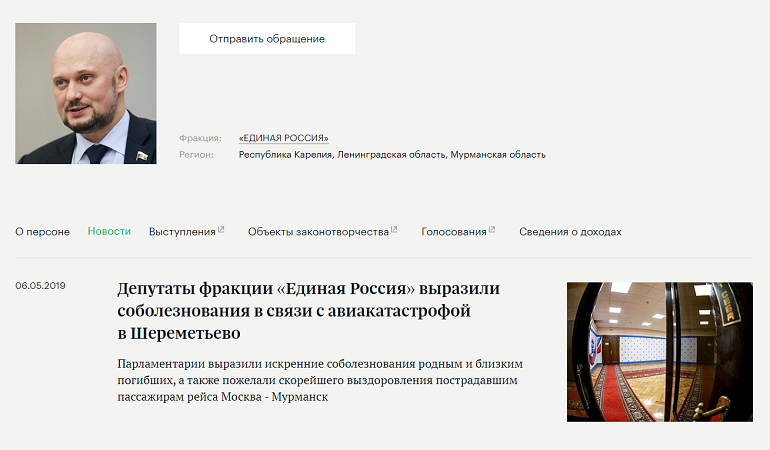This screenshot has height=450, width=770.
Task: Follow the «ЕДИНАЯ РОССИЯ» faction link
Action: 283,138
